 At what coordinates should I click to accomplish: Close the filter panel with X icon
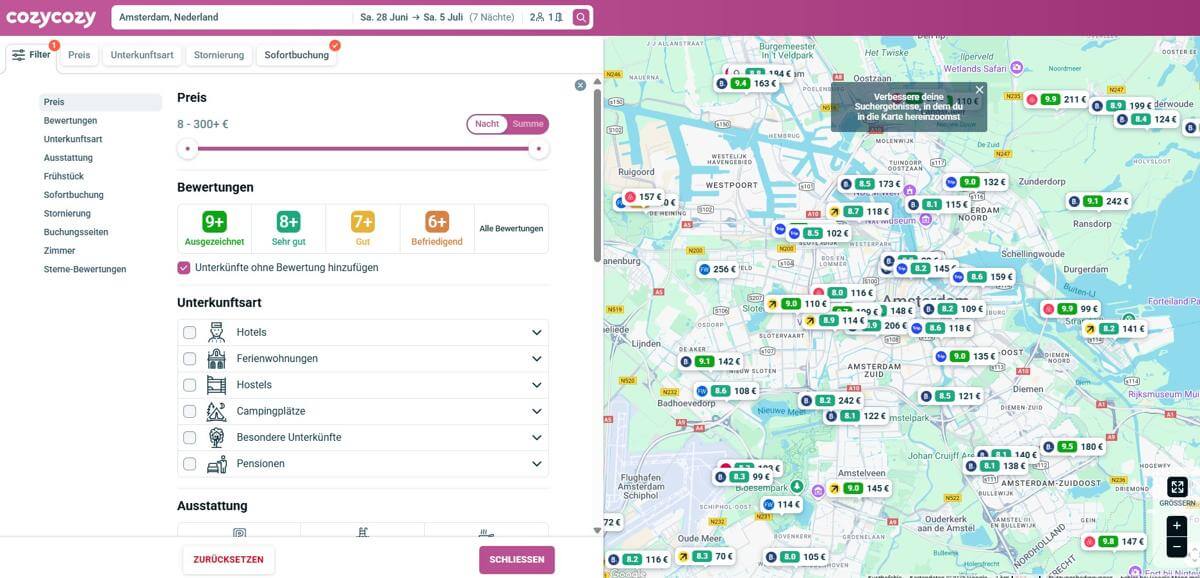click(580, 85)
